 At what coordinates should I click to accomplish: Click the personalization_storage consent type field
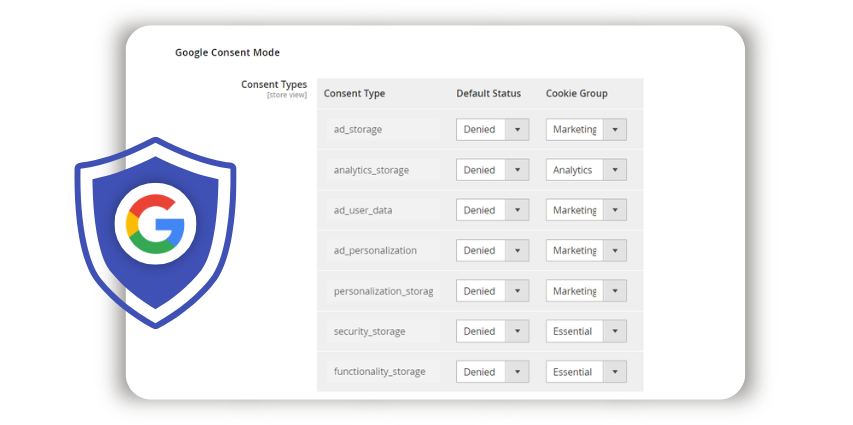click(383, 291)
